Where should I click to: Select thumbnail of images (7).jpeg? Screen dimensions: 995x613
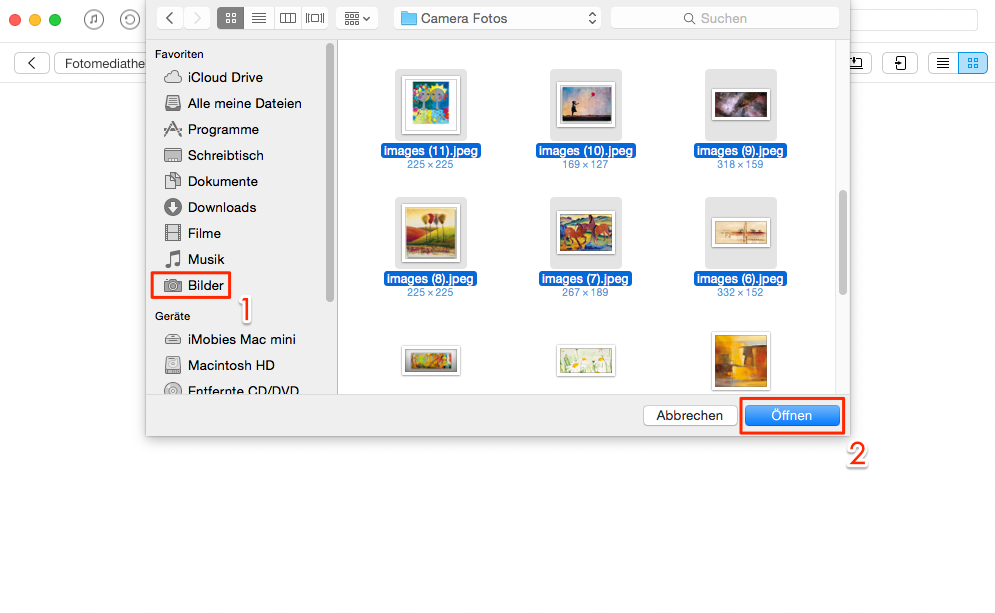tap(586, 233)
